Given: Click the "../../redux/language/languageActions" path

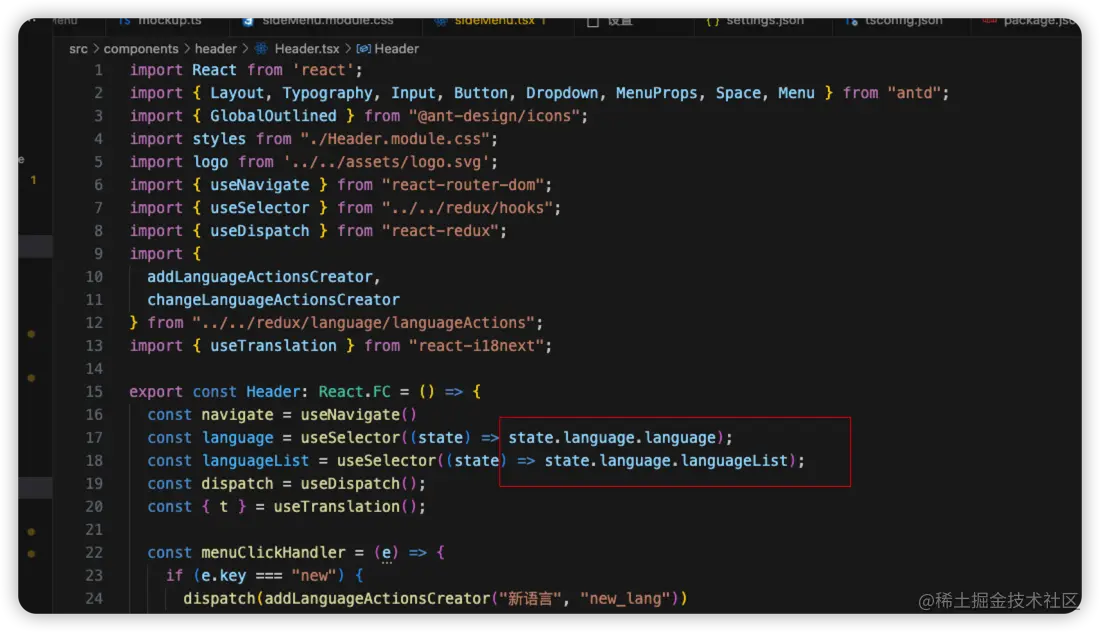Looking at the screenshot, I should tap(363, 323).
